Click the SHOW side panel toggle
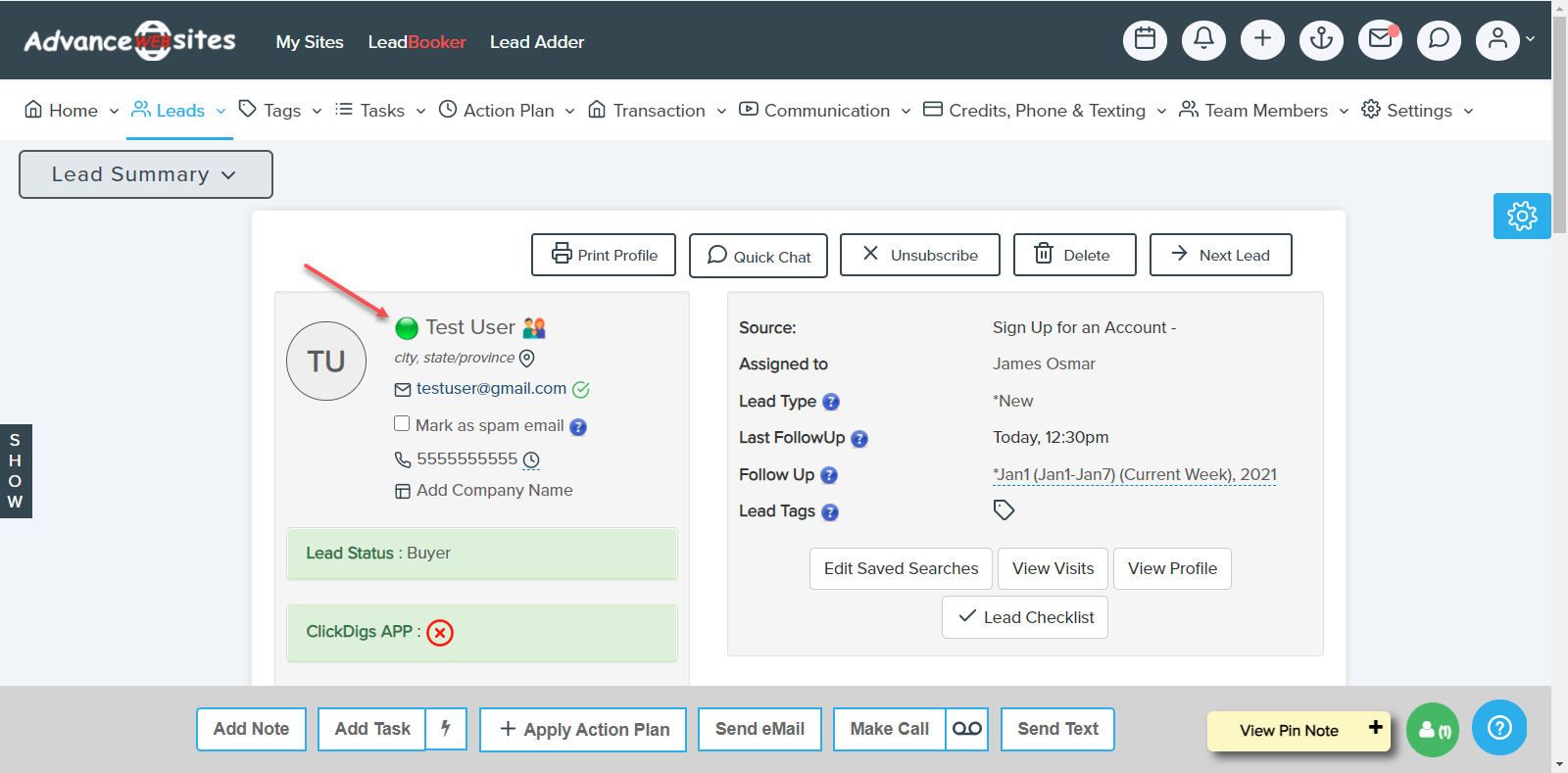The image size is (1568, 773). click(x=16, y=471)
